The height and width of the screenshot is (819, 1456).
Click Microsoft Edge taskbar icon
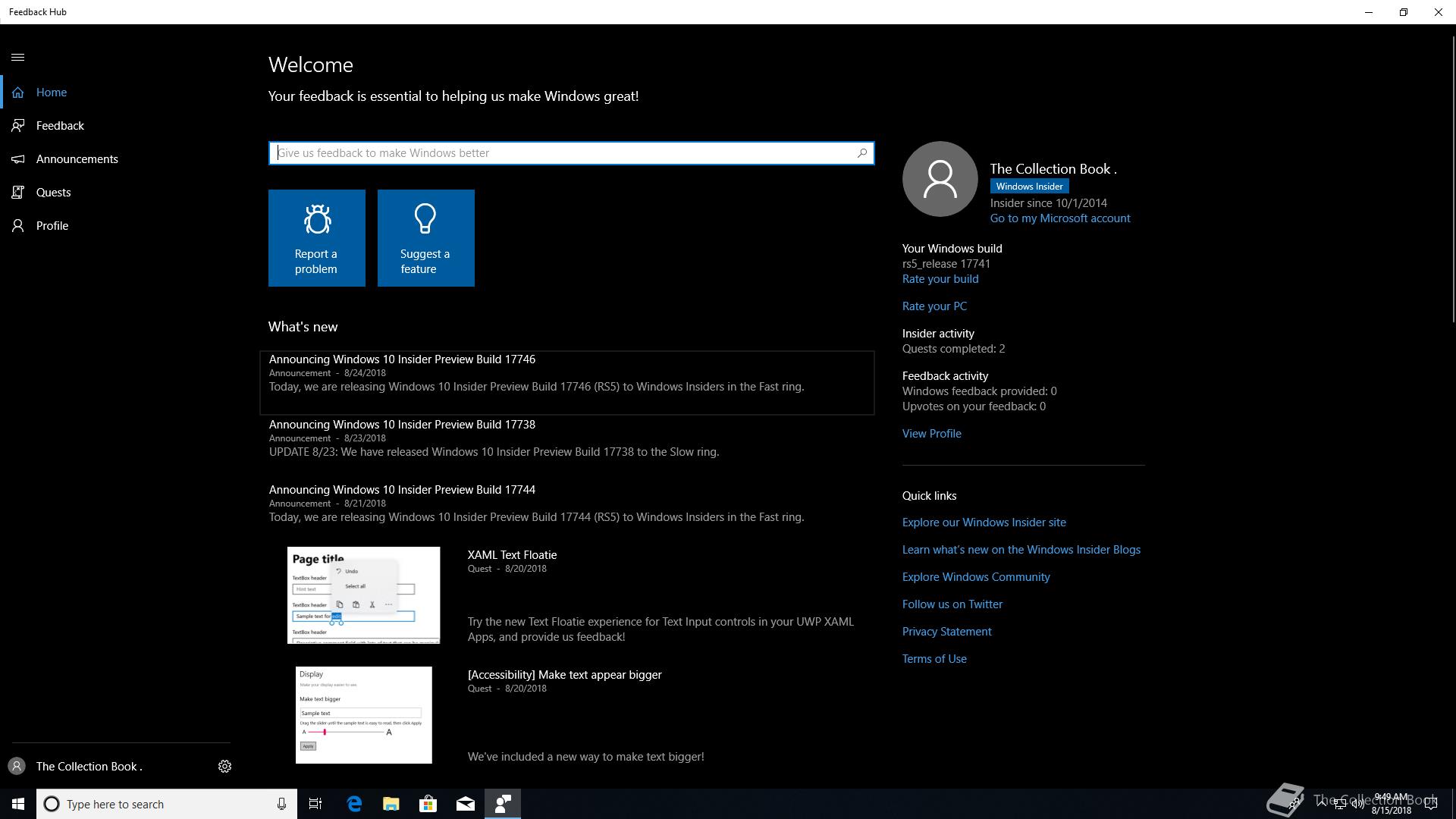coord(354,804)
